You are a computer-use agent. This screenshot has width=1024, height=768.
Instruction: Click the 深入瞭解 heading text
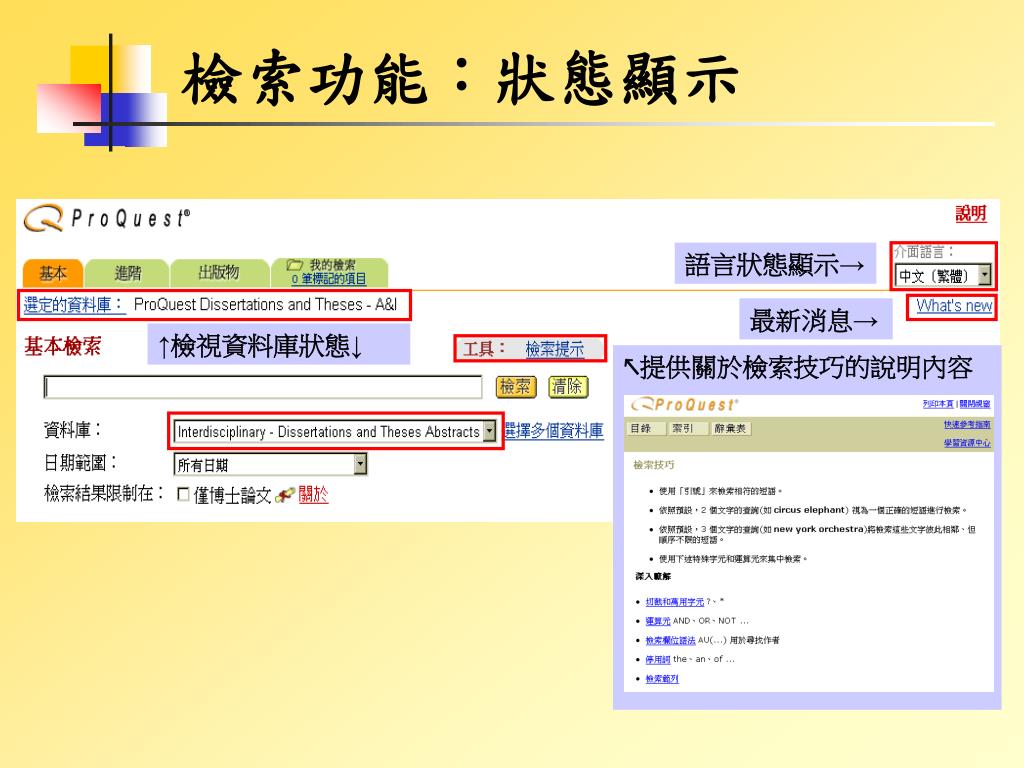pyautogui.click(x=653, y=577)
